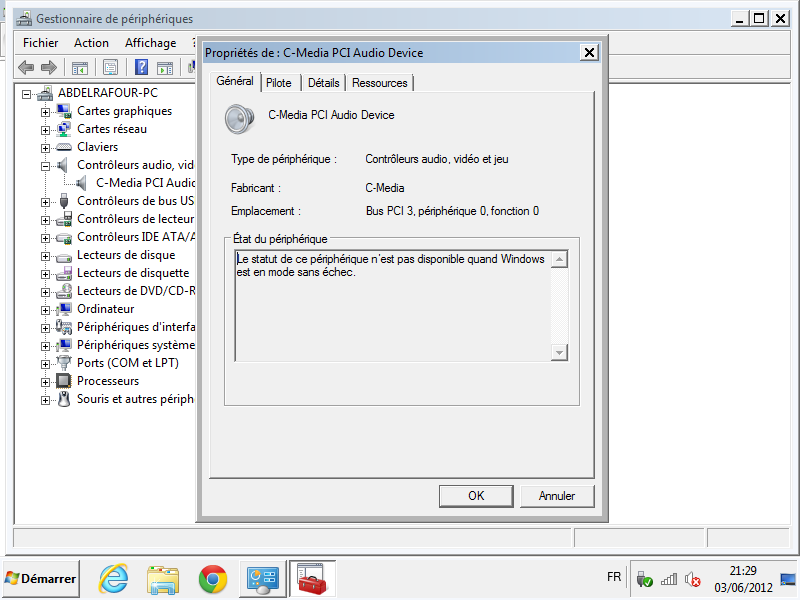This screenshot has width=800, height=600.
Task: Click the Lecteurs de disque drive icon
Action: pos(64,257)
